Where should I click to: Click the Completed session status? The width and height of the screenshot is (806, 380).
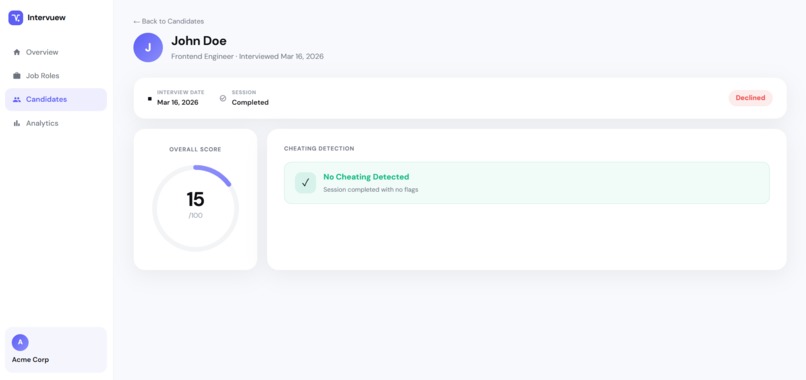pyautogui.click(x=250, y=102)
